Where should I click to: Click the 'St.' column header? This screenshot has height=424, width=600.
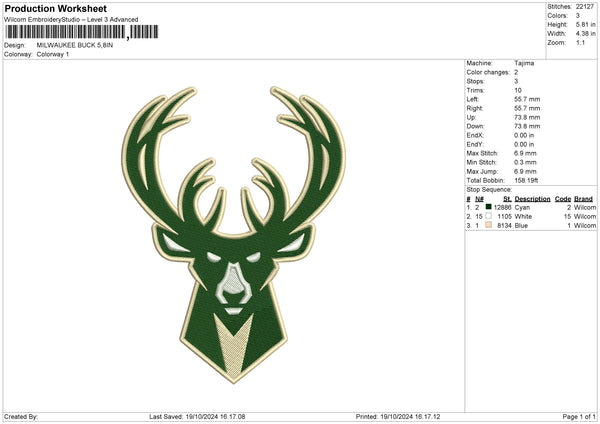(x=507, y=199)
